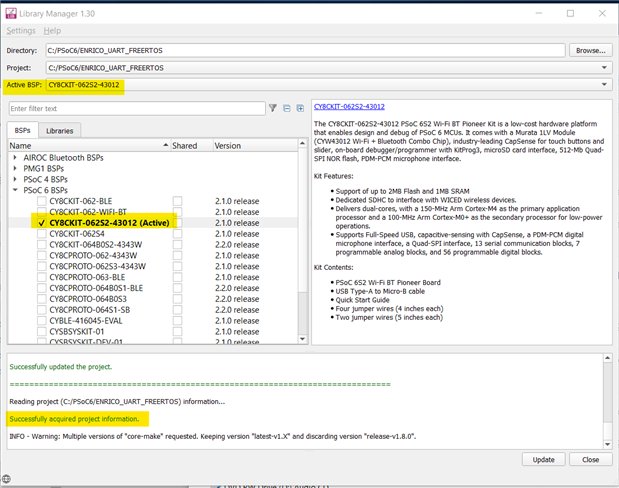Check the CY8CKIT-062-BLE checkbox
The image size is (619, 488).
click(x=41, y=201)
